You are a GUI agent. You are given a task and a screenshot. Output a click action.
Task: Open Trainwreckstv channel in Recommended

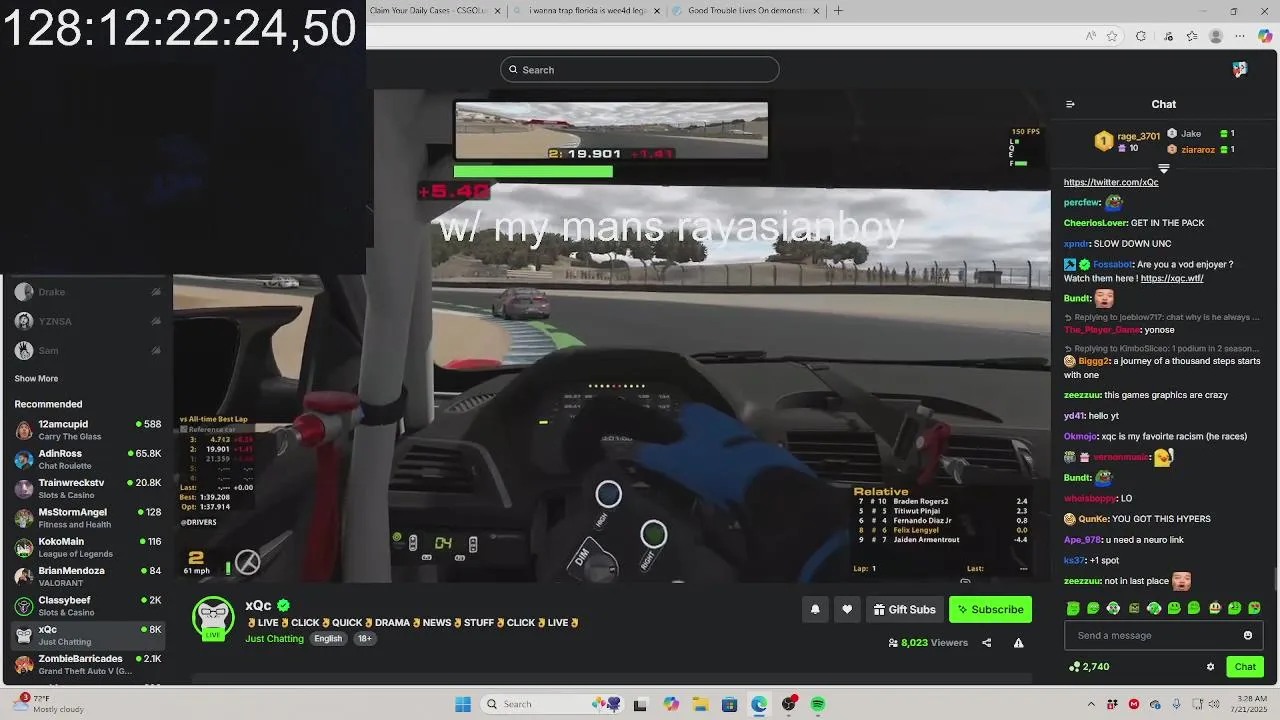point(87,488)
